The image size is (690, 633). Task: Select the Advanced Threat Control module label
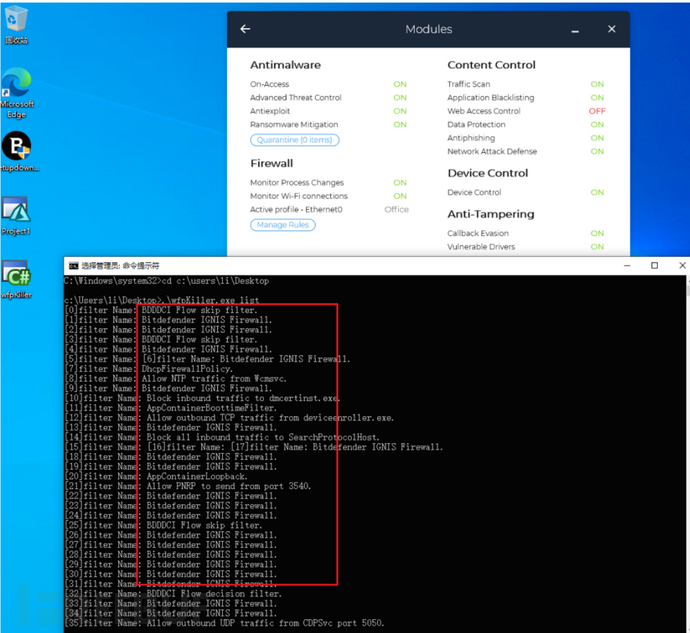(x=296, y=98)
